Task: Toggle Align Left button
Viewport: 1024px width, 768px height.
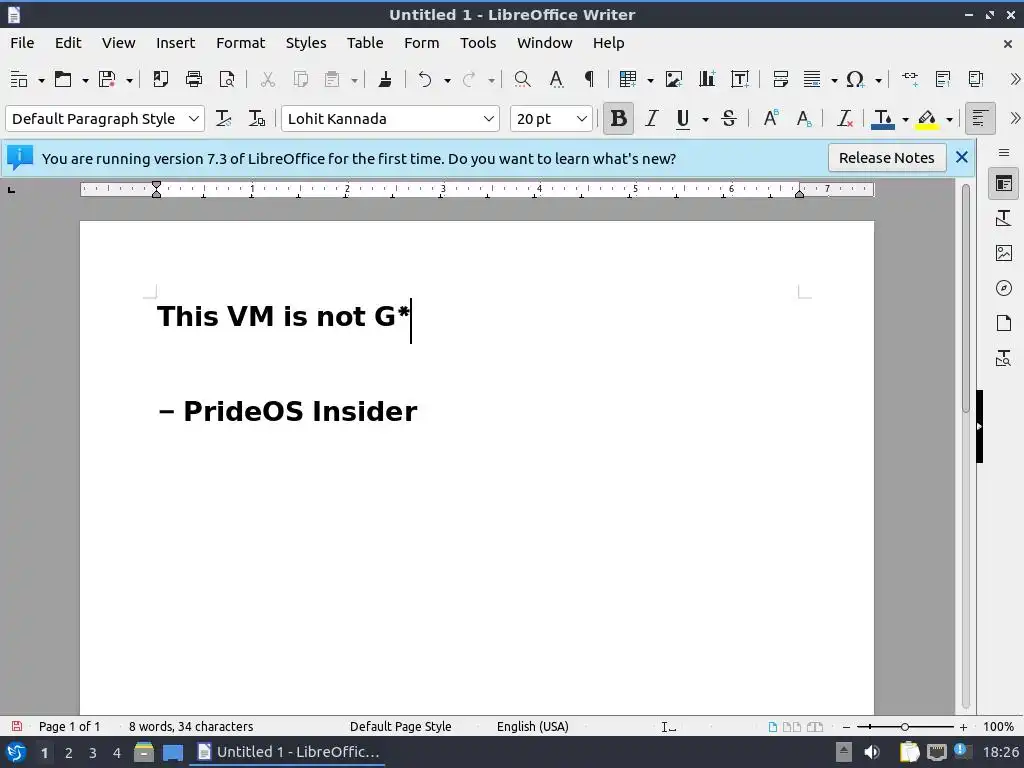Action: [980, 119]
